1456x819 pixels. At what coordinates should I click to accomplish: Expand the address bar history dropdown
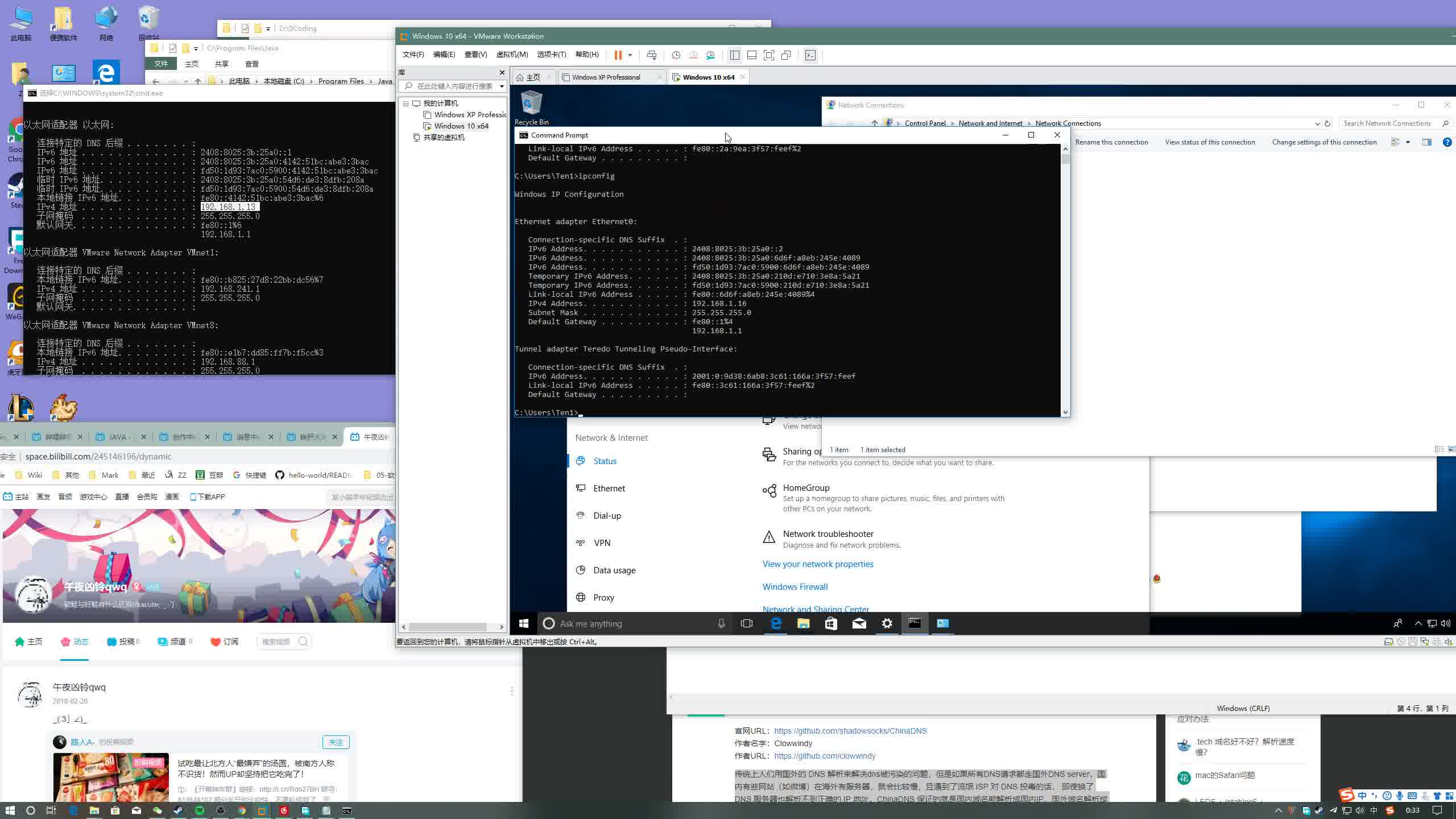pyautogui.click(x=1317, y=123)
